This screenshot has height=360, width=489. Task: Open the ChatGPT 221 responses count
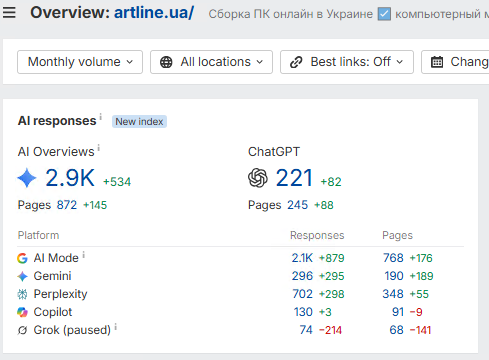(294, 178)
